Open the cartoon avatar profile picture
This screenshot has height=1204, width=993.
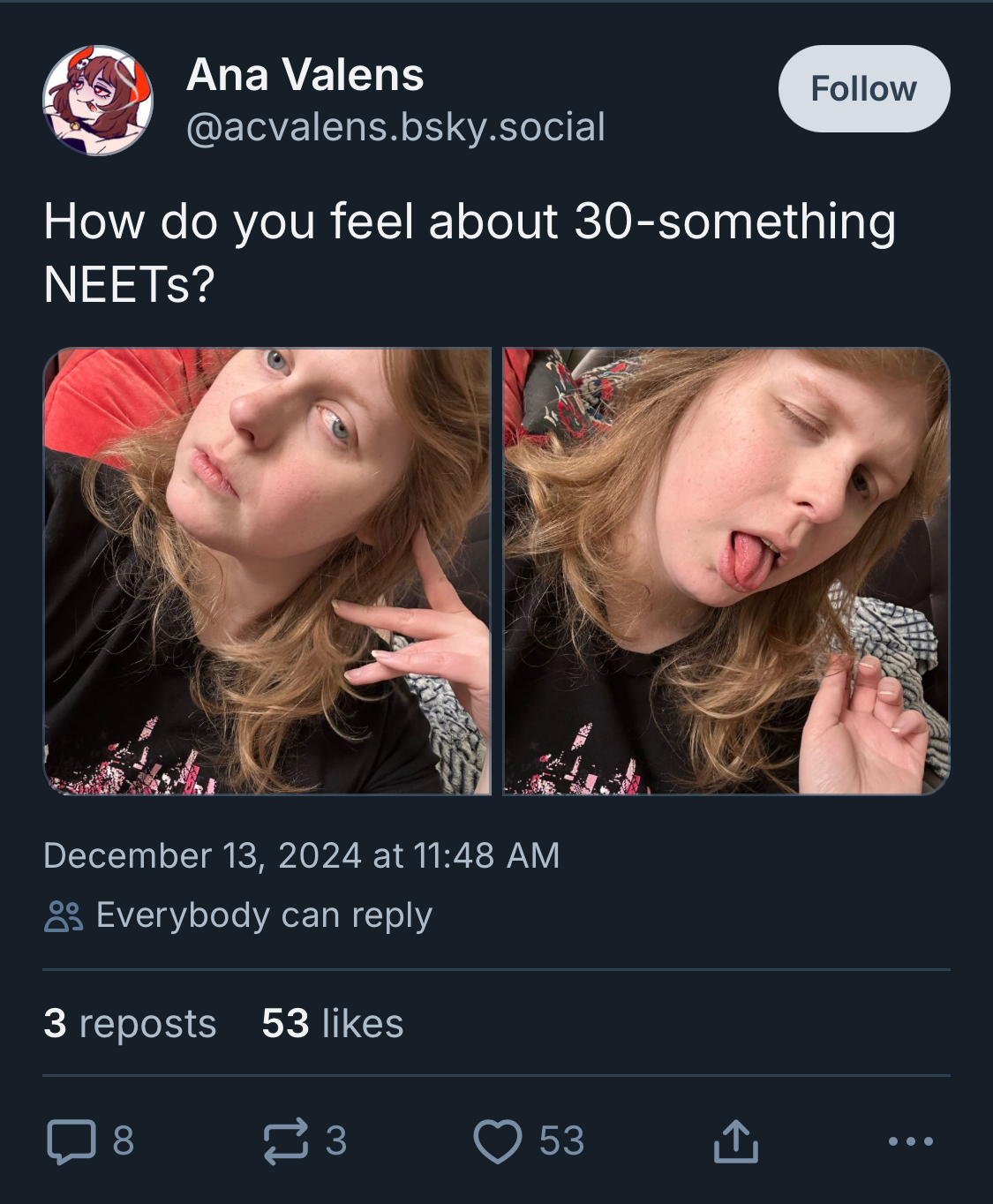[98, 101]
